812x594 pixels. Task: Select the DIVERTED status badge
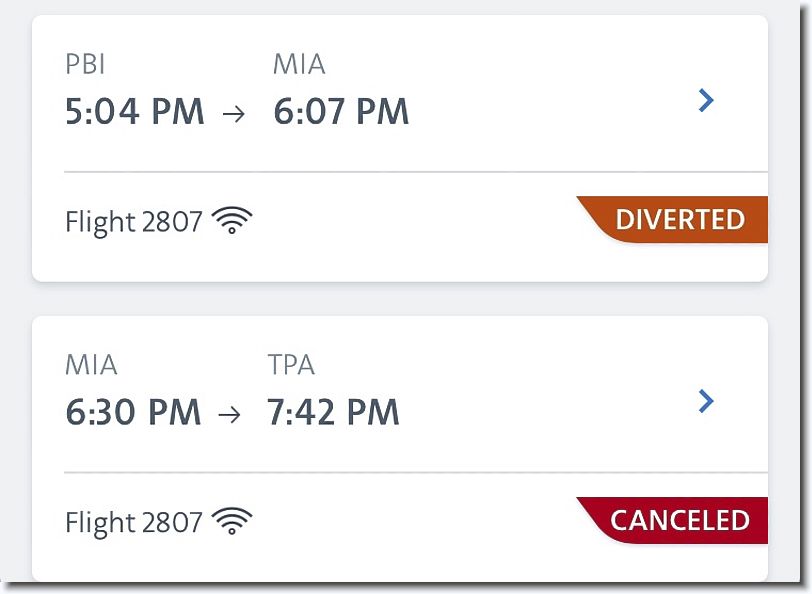(672, 220)
